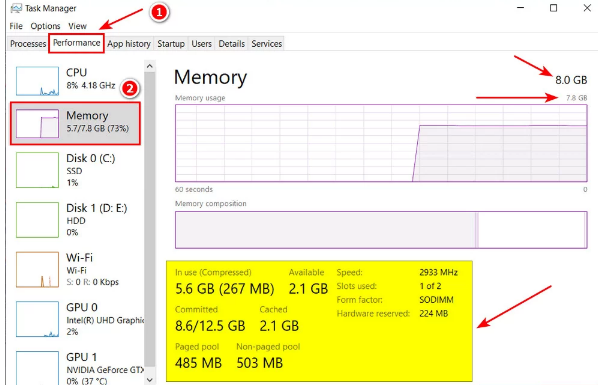This screenshot has width=598, height=385.
Task: Switch to the Services tab
Action: click(267, 44)
